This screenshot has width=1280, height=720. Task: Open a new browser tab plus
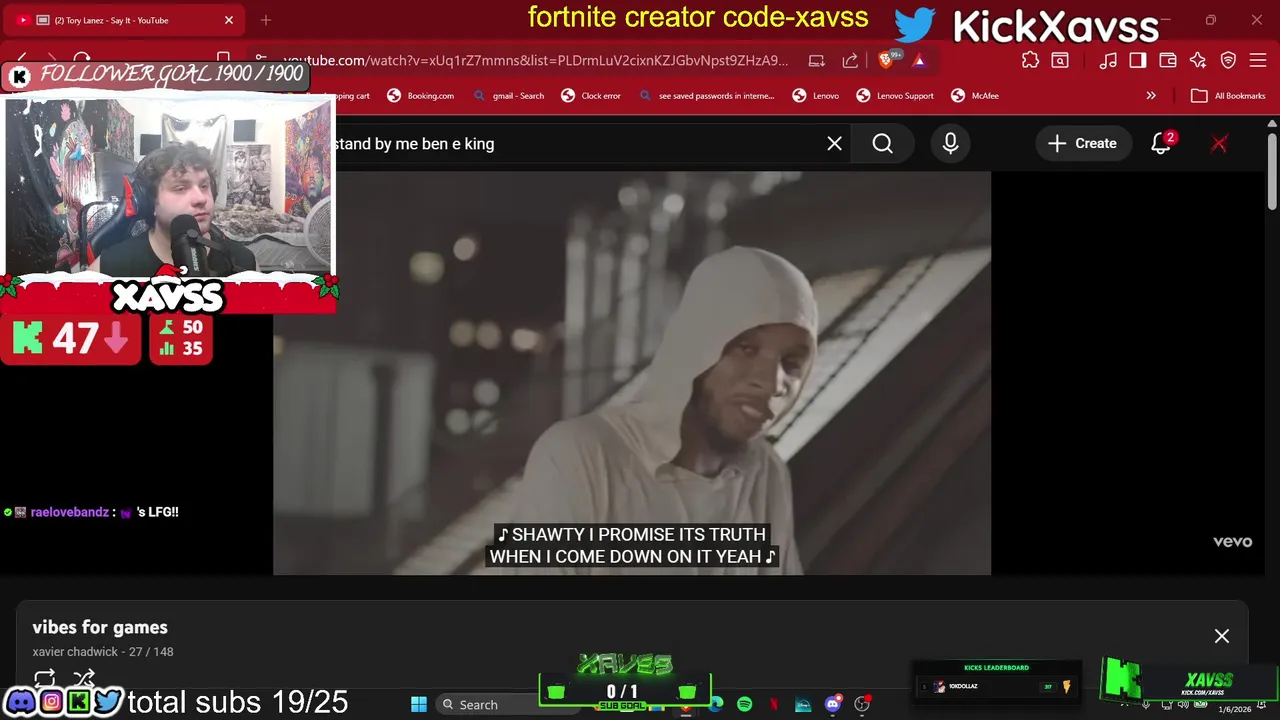click(266, 20)
